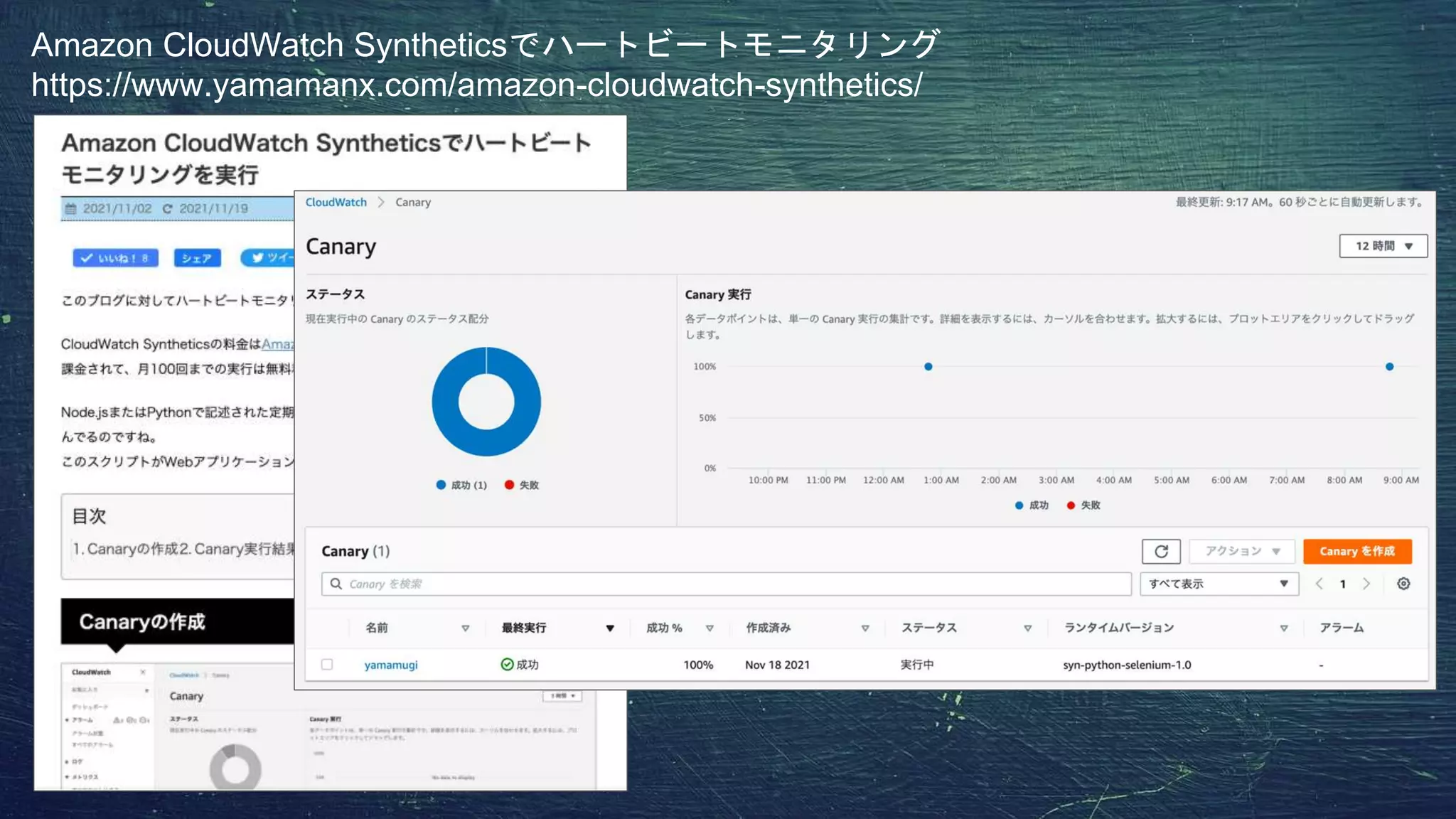
Task: Select the yamamugi row checkbox
Action: coord(327,664)
